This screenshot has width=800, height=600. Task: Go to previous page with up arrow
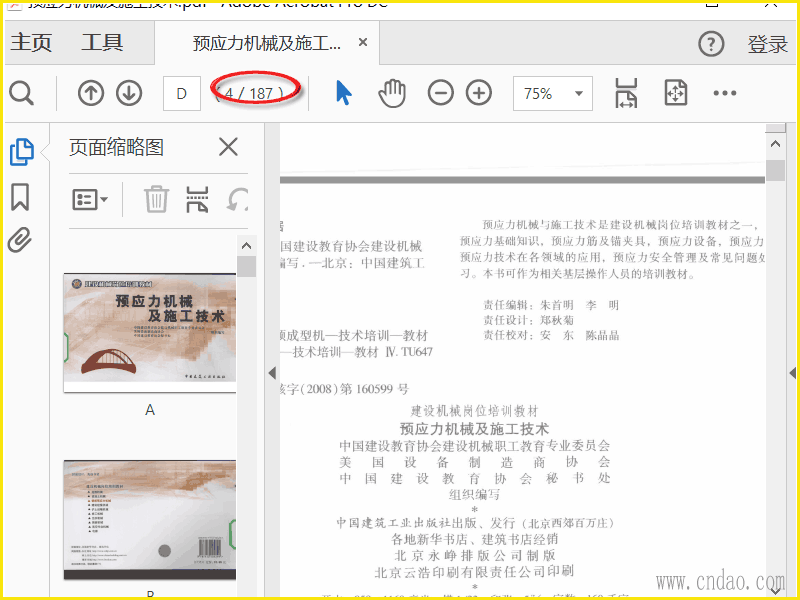(x=91, y=93)
